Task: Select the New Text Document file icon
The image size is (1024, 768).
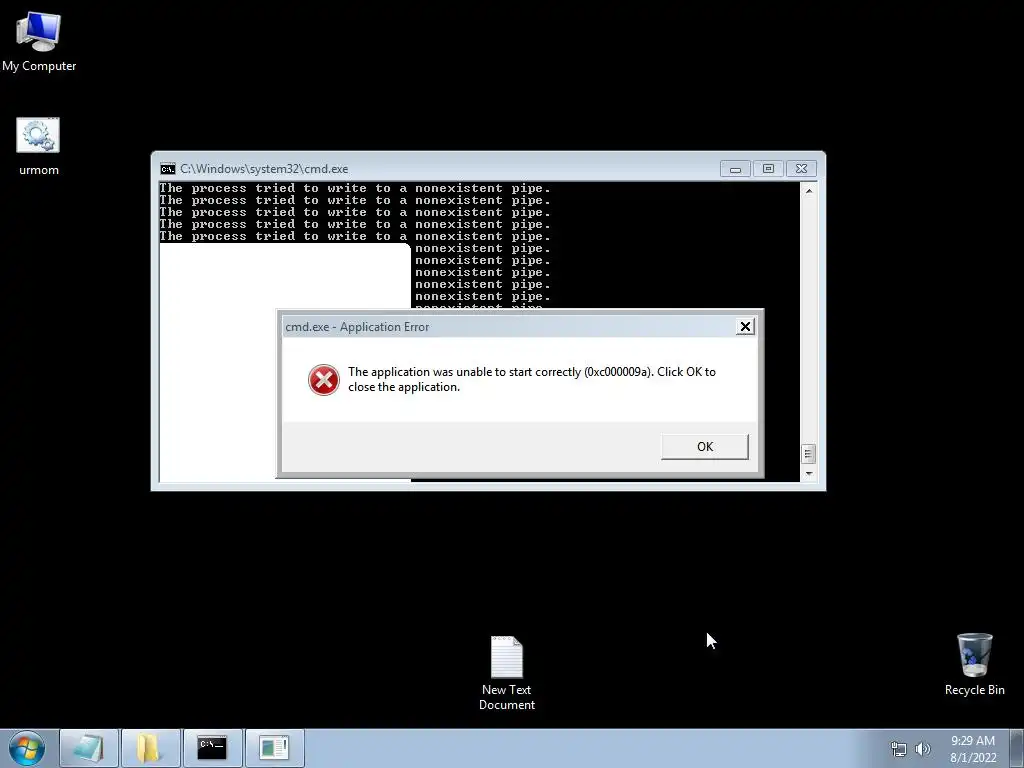Action: click(507, 673)
